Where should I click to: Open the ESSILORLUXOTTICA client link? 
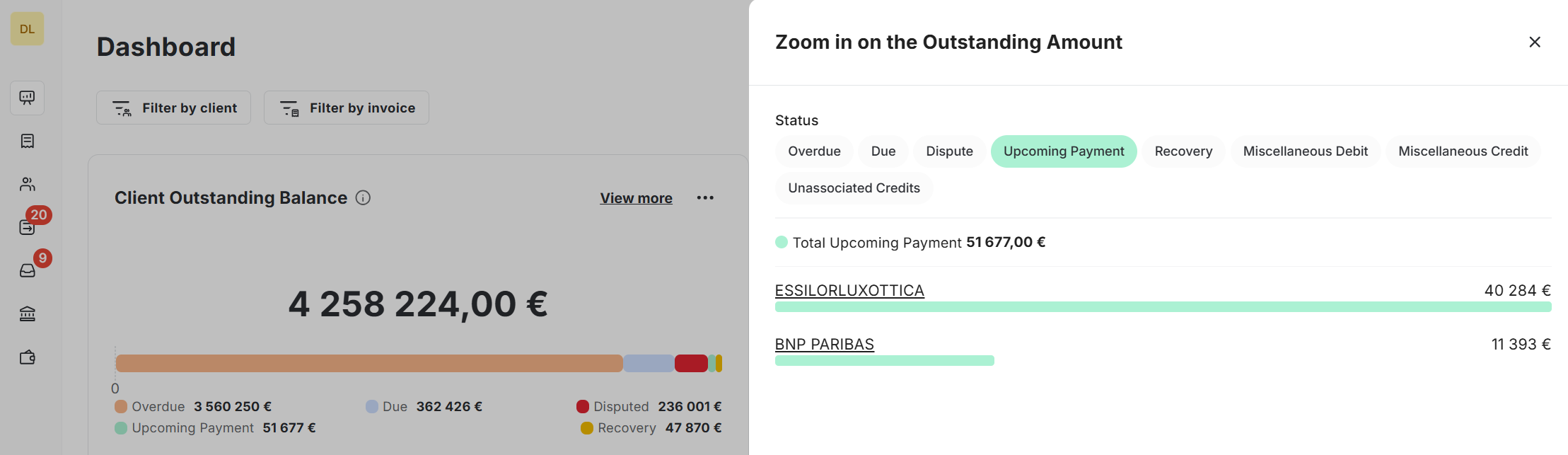(849, 290)
